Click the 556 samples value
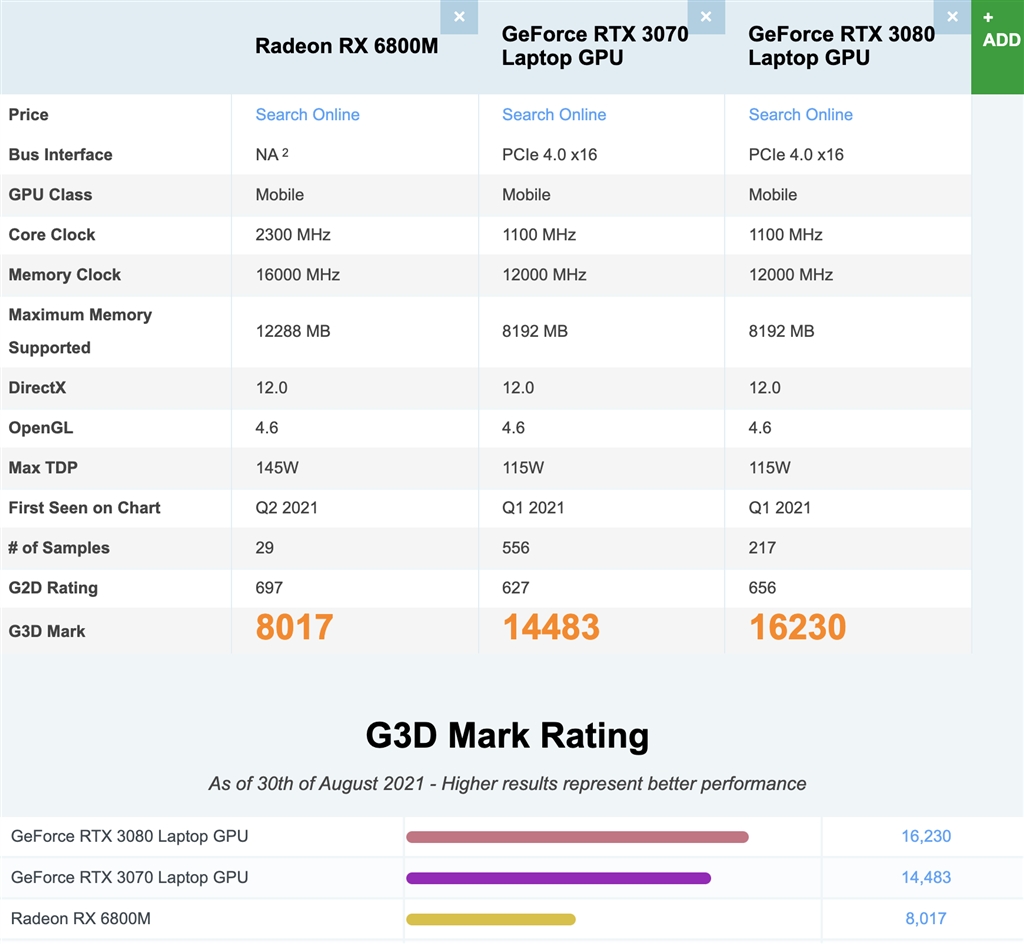 coord(515,548)
